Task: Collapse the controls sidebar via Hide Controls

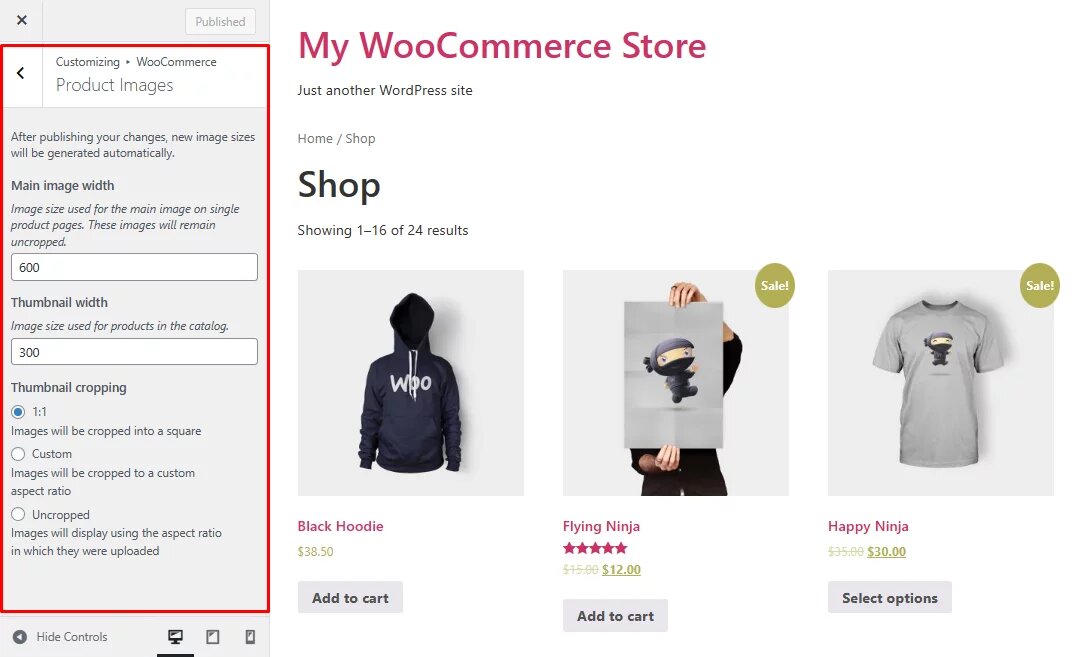Action: 70,637
